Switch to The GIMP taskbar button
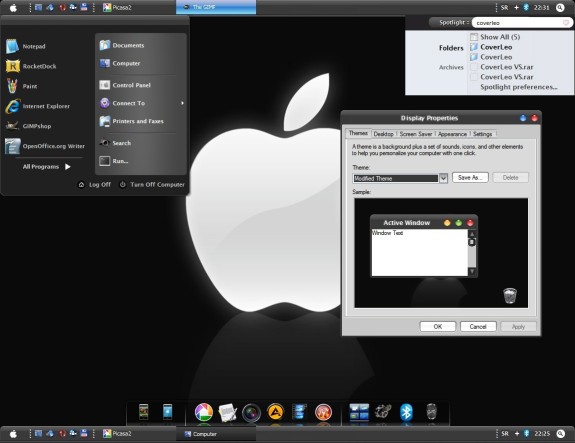The width and height of the screenshot is (575, 443). [216, 7]
